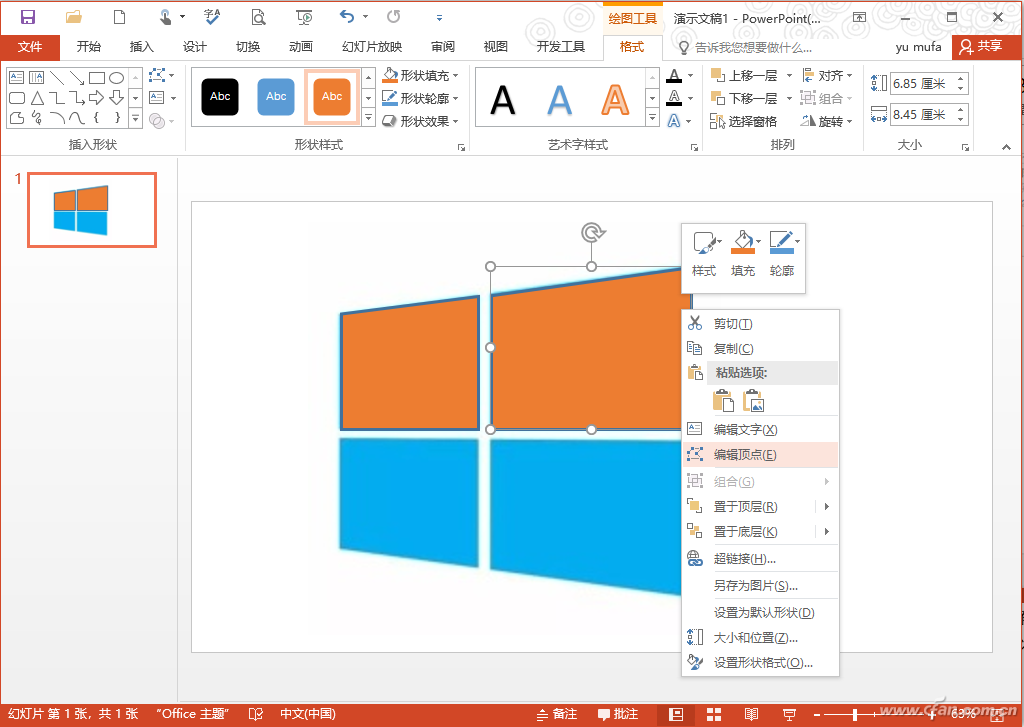Select the oval shape in shapes gallery

coord(116,78)
